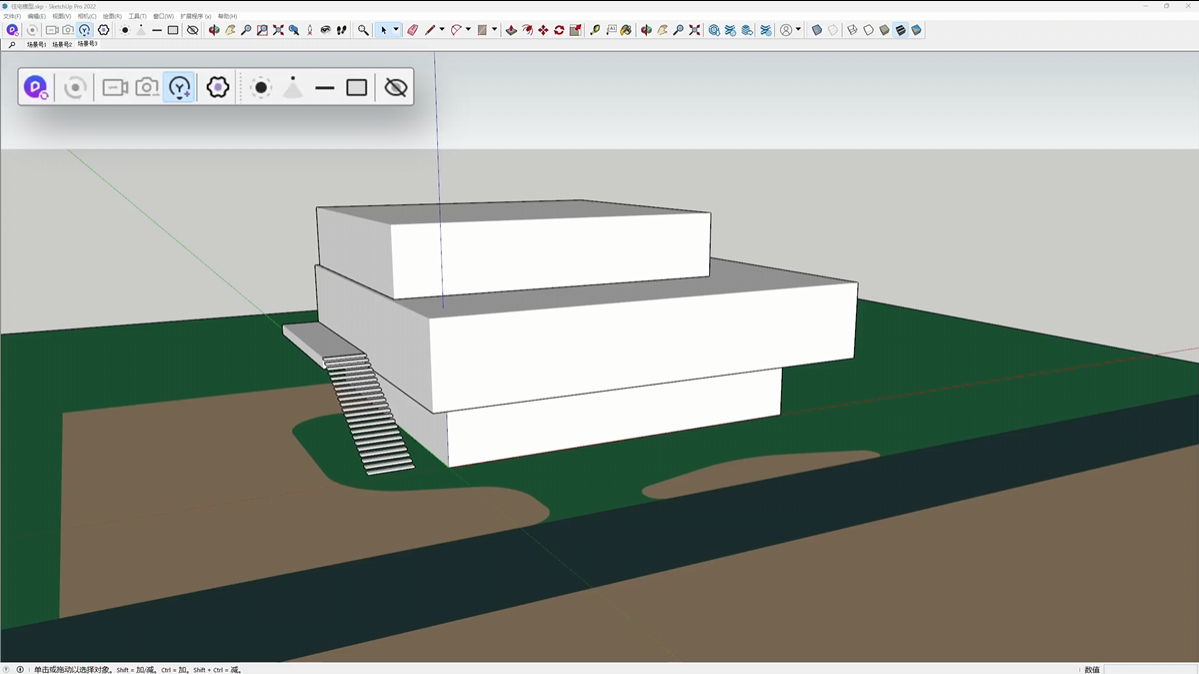Pick the Walk footprints tool
Image resolution: width=1199 pixels, height=674 pixels.
coord(342,30)
